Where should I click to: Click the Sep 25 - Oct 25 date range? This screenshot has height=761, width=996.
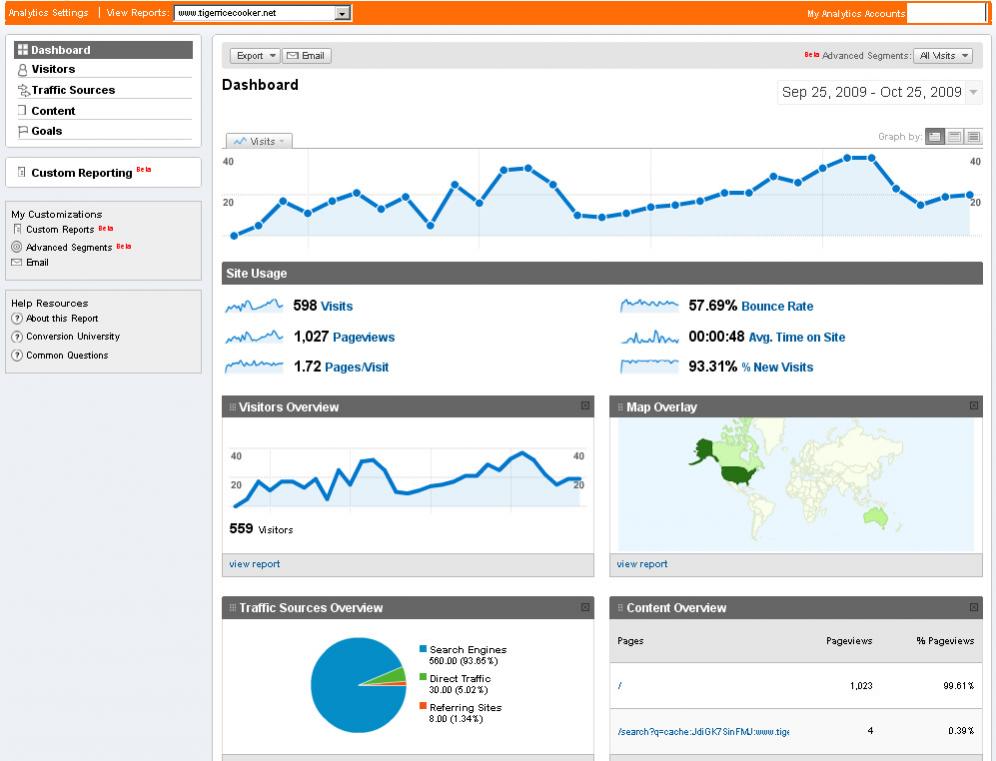click(x=872, y=93)
